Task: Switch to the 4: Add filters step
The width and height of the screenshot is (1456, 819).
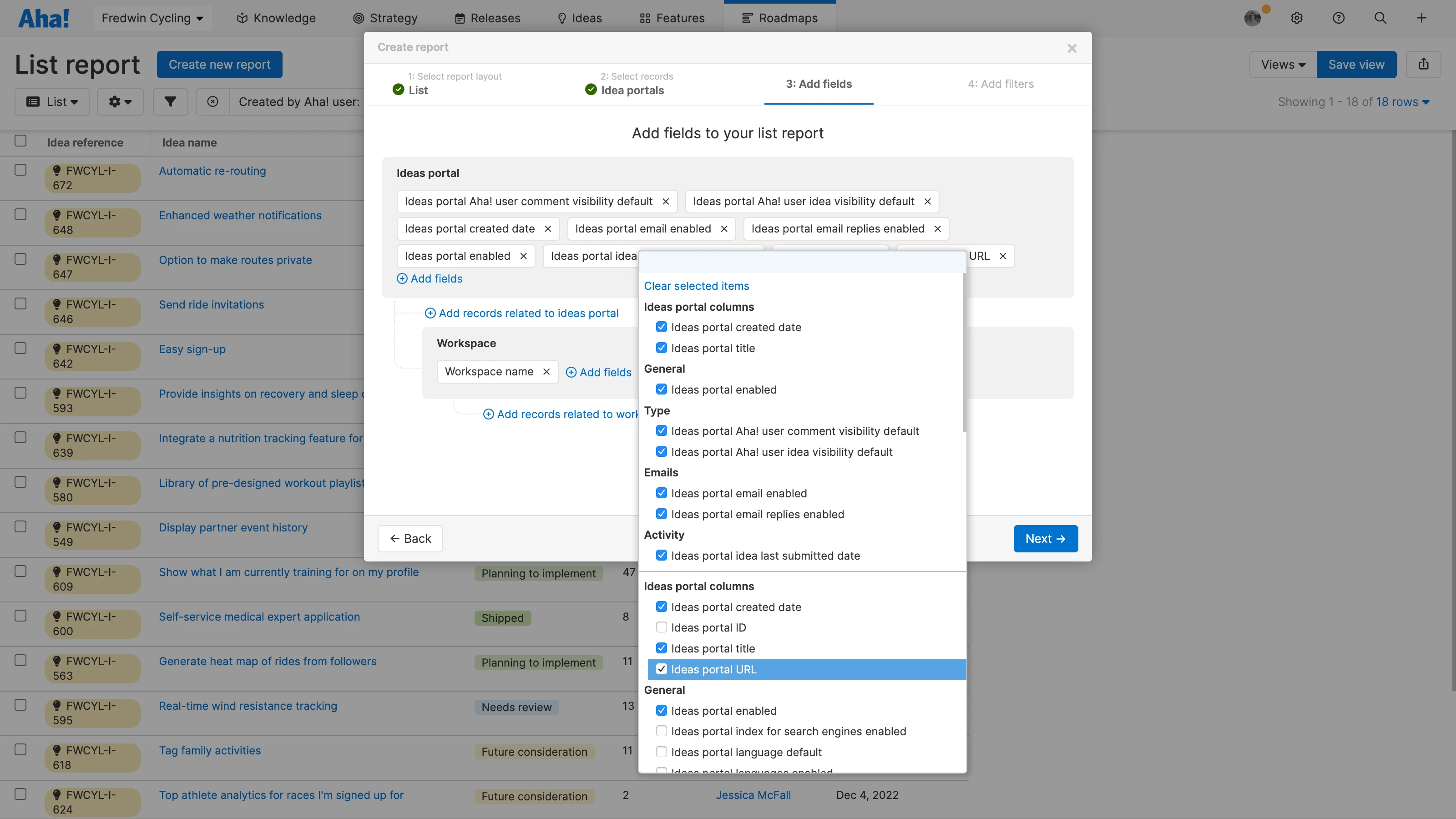Action: pos(1001,84)
